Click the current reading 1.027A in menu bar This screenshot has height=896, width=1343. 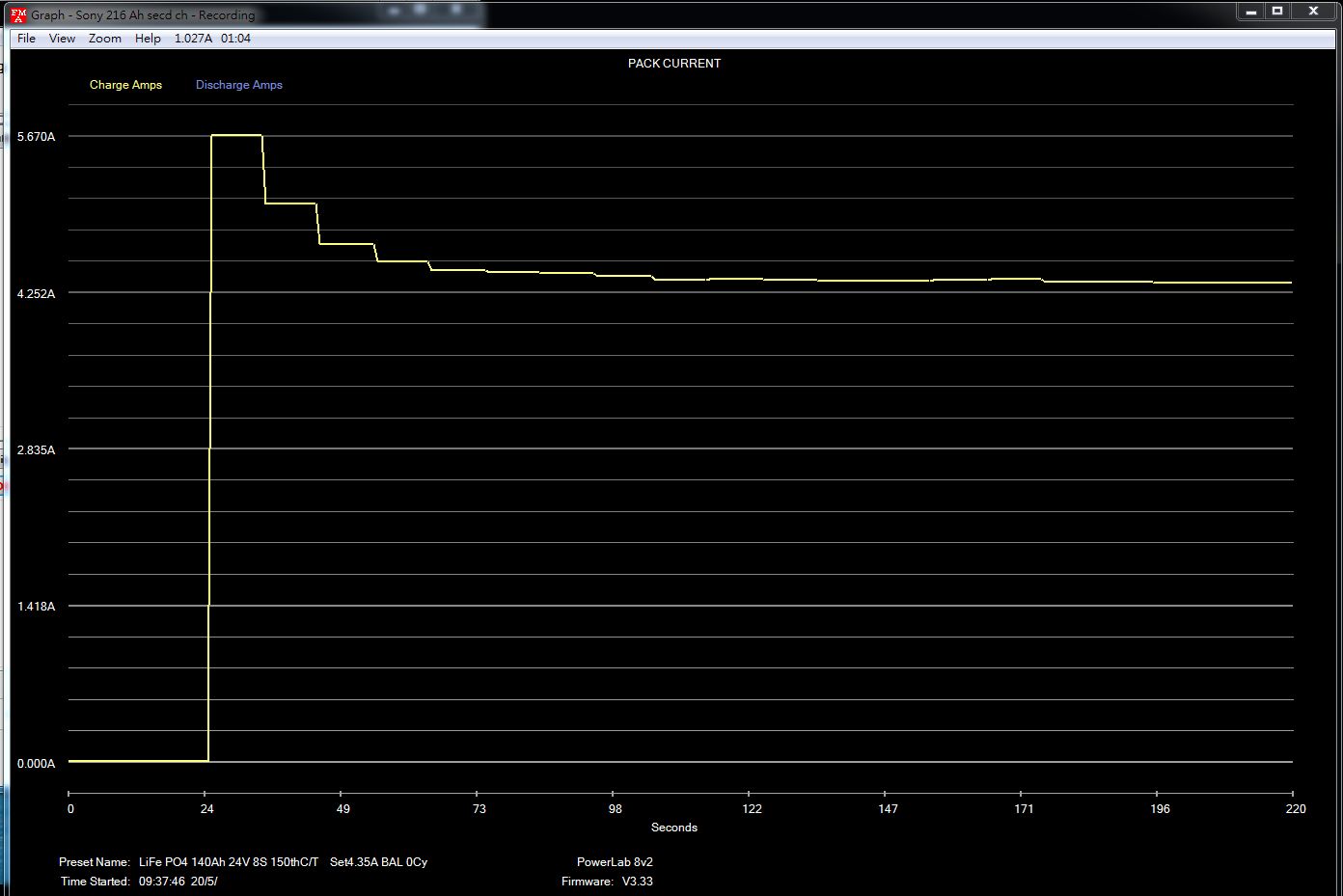point(193,39)
